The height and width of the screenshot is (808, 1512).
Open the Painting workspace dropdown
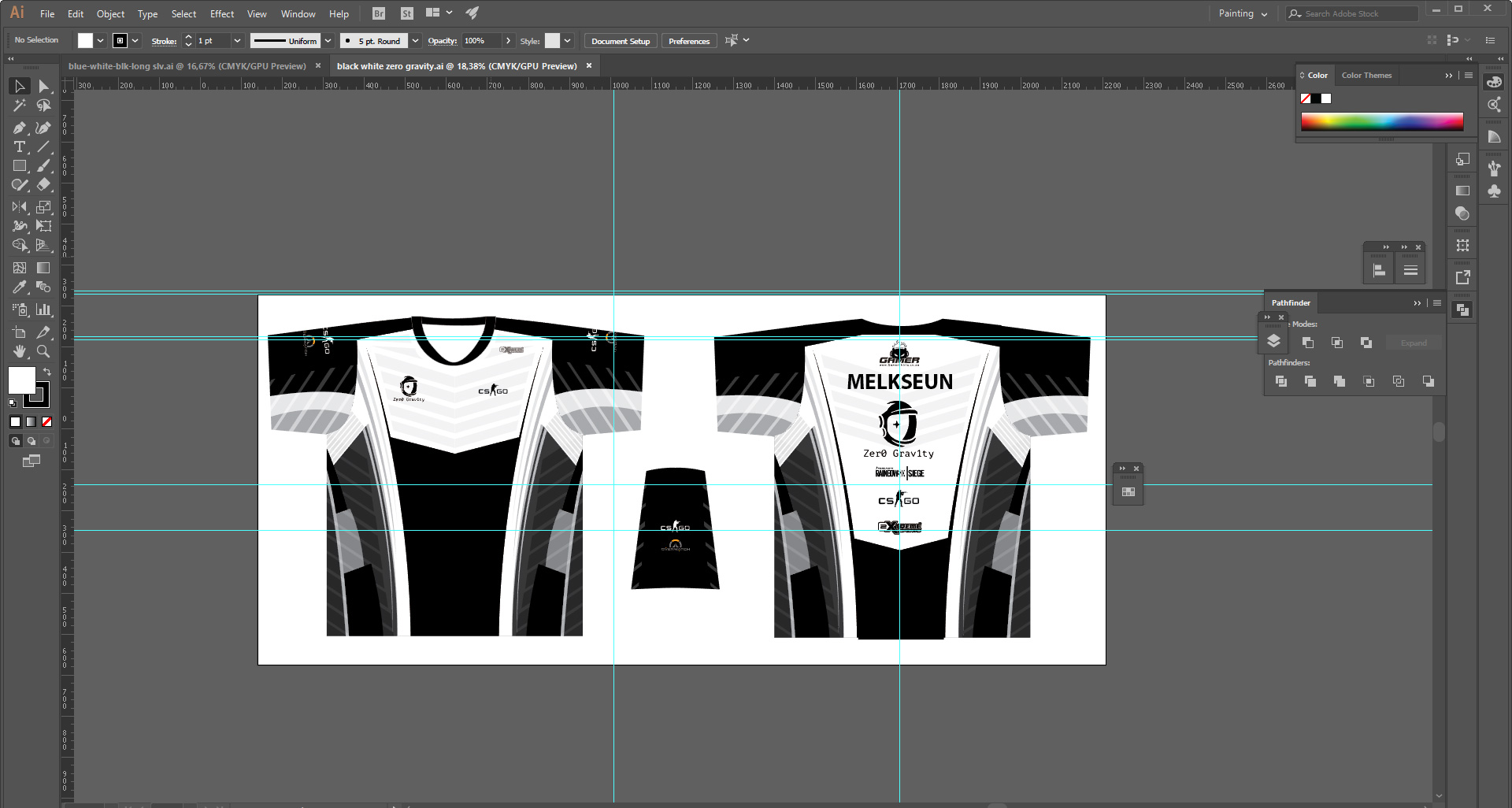click(1243, 13)
